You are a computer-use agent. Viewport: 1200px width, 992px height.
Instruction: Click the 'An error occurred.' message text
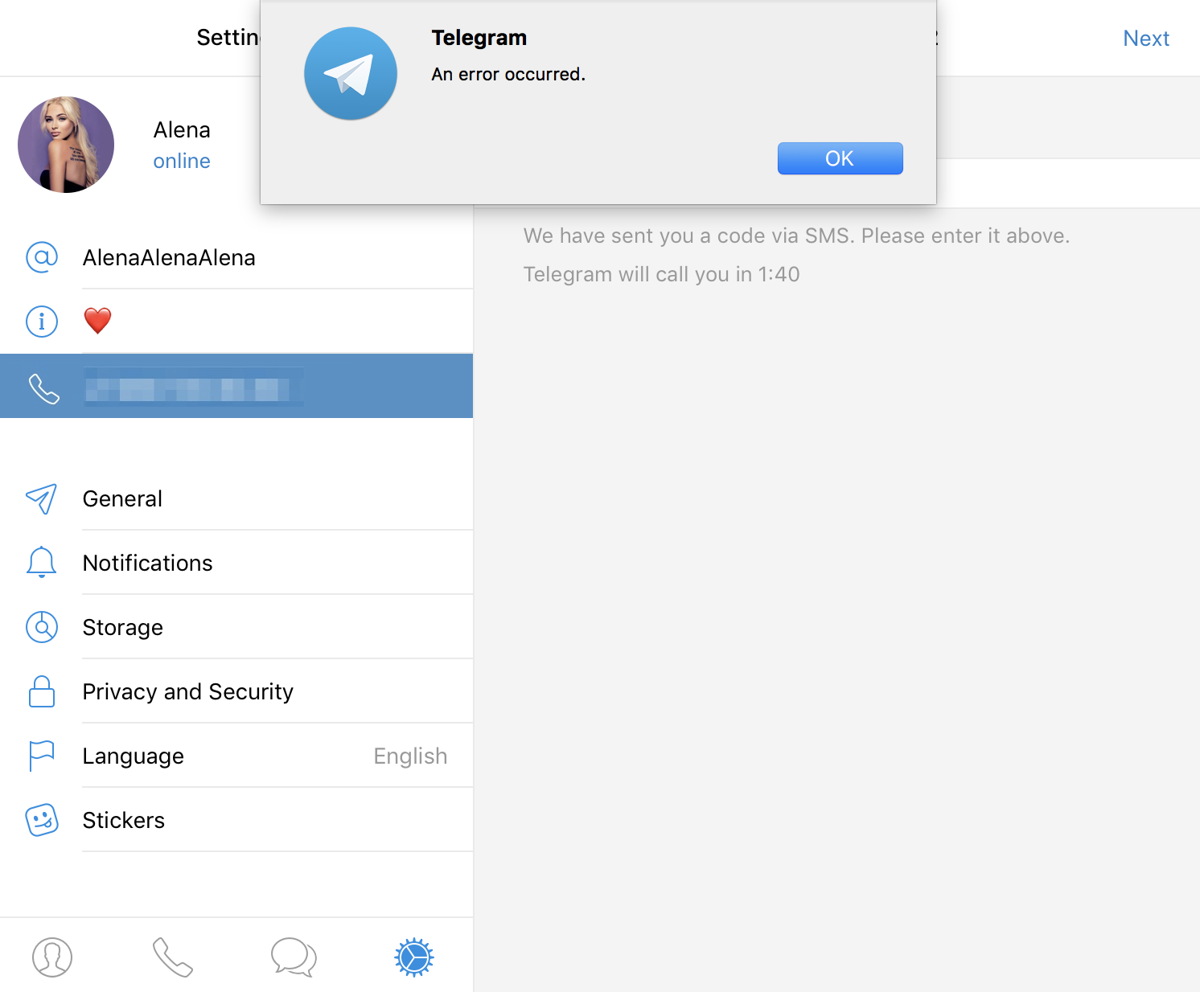508,74
